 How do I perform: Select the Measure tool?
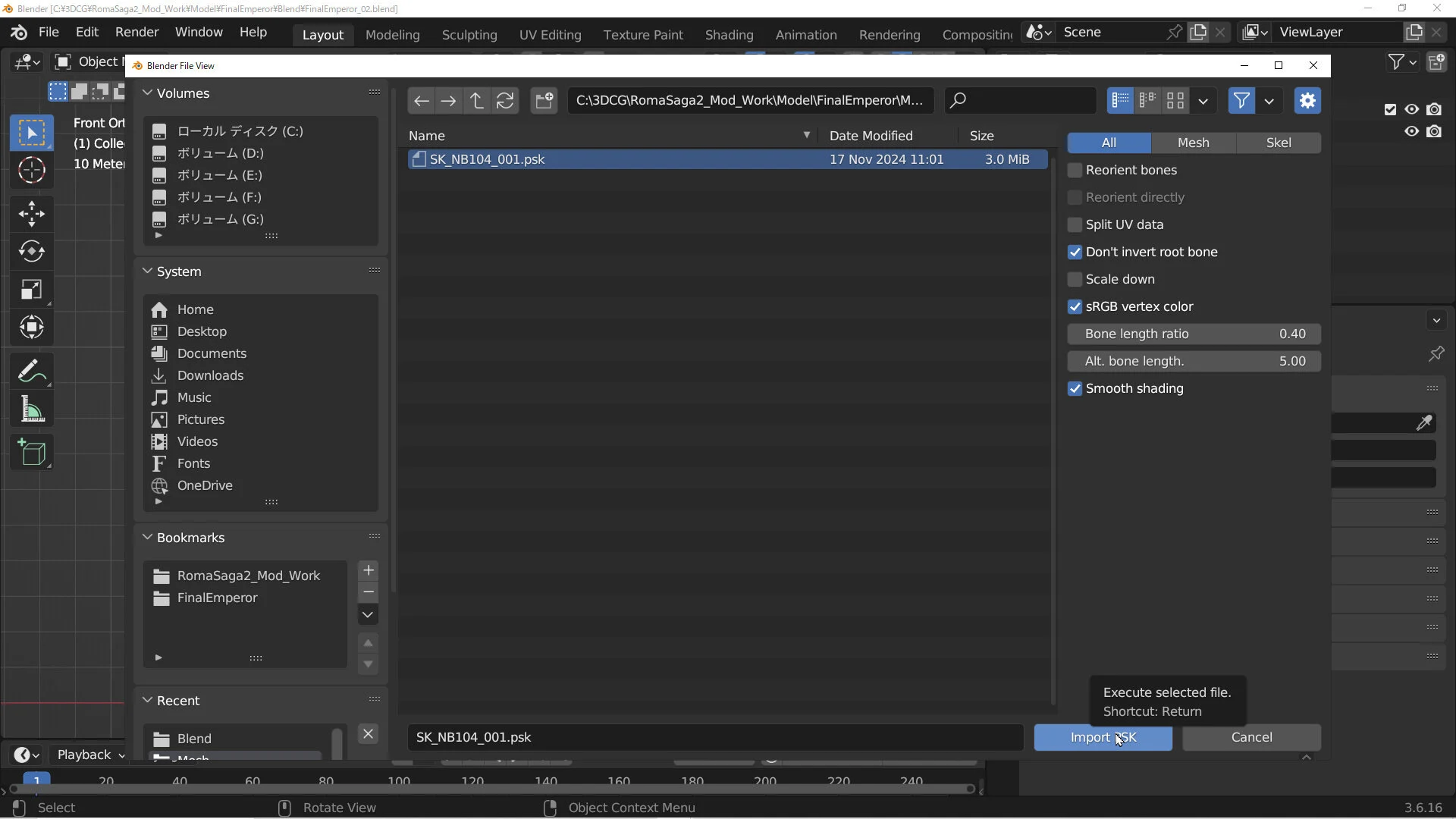(x=31, y=409)
